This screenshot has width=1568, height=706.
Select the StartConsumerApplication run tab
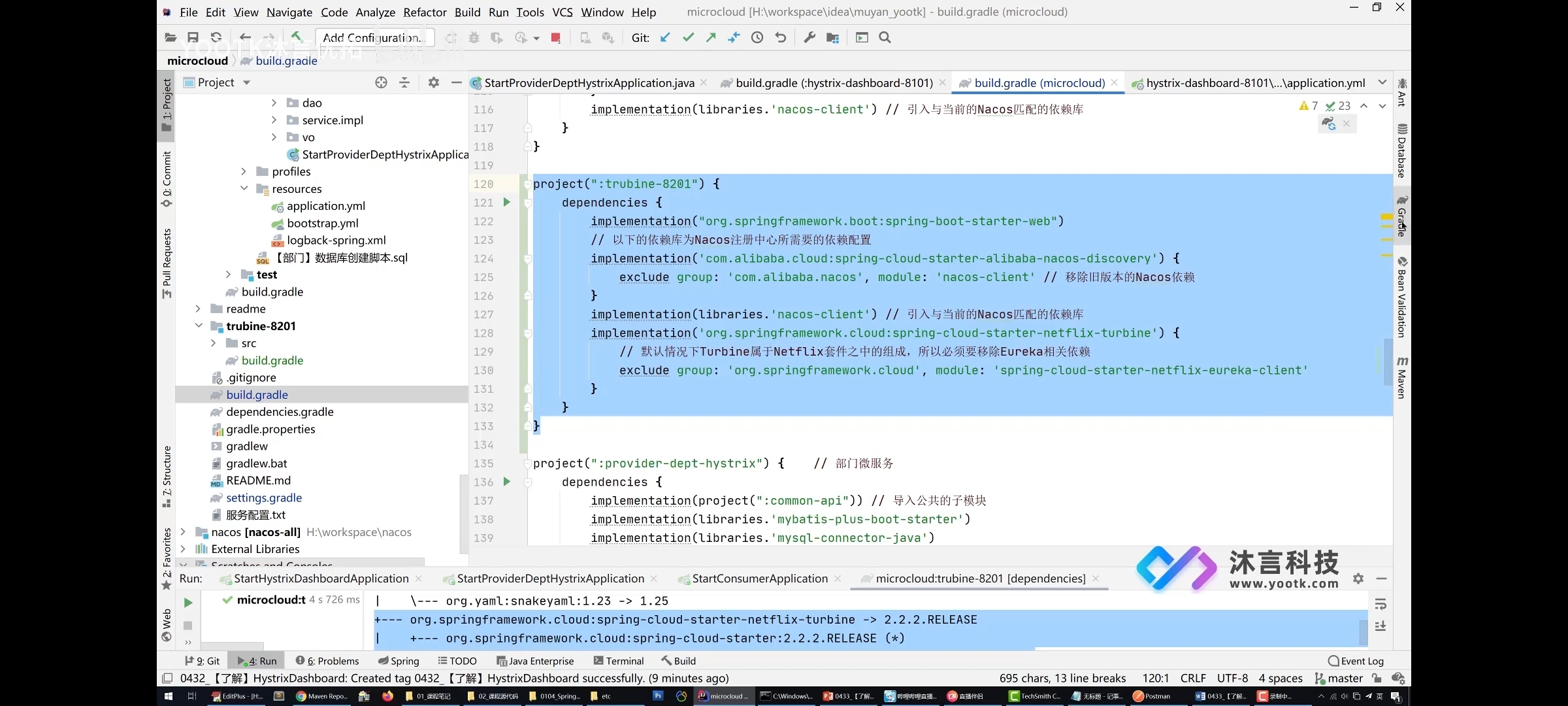pos(760,579)
